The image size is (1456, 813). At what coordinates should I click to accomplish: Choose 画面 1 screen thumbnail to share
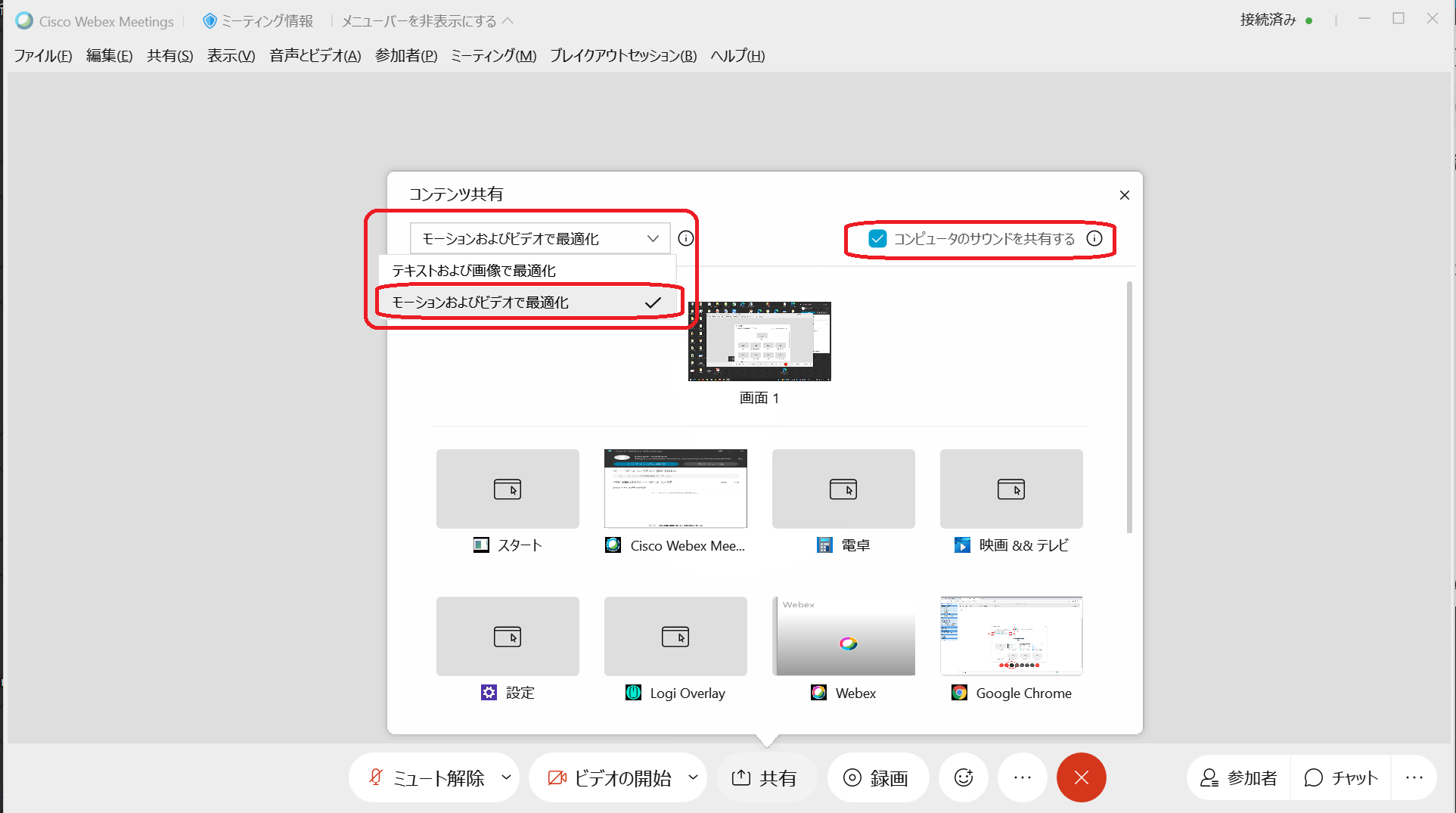coord(759,341)
